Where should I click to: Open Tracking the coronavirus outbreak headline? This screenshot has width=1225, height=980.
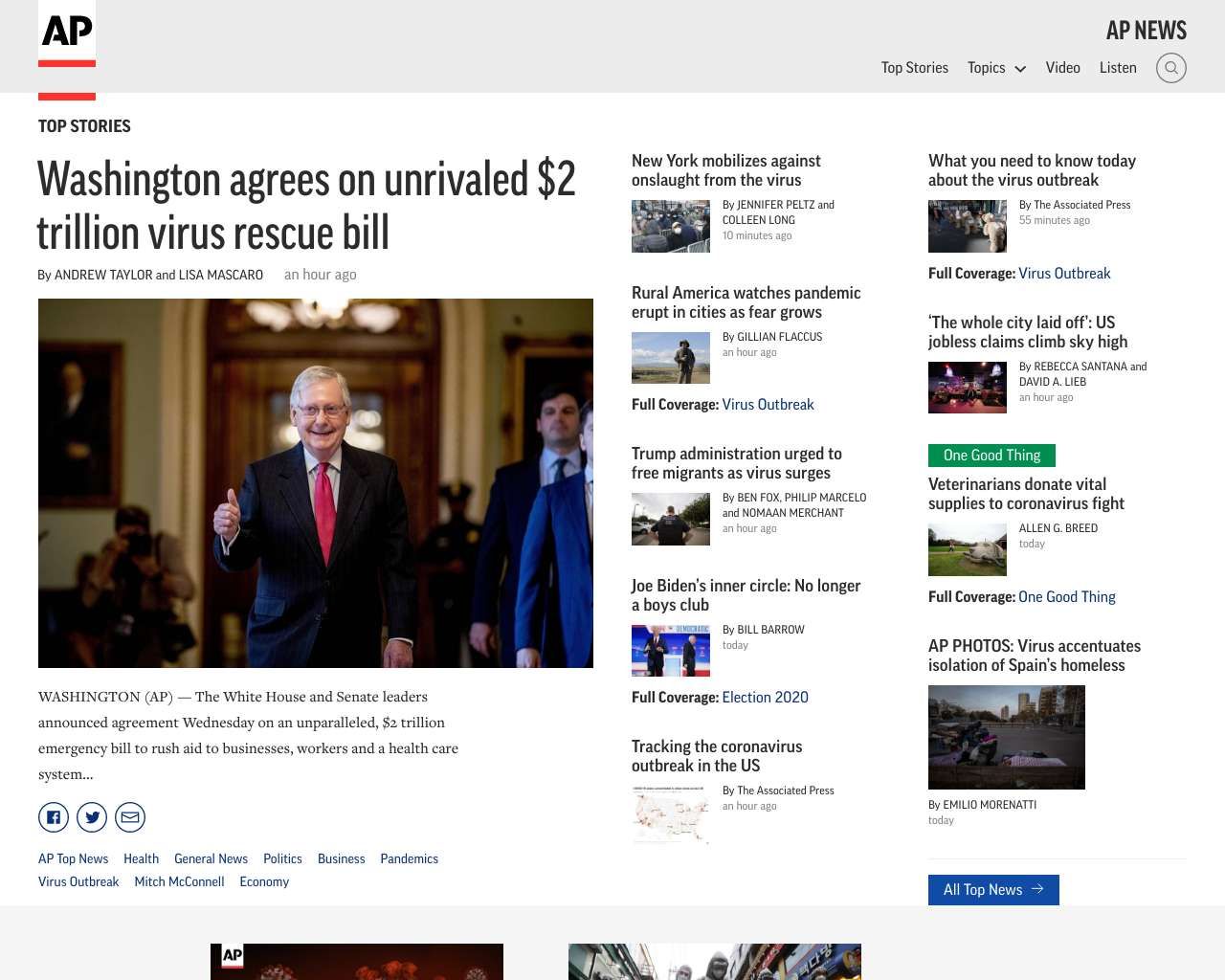(x=717, y=756)
